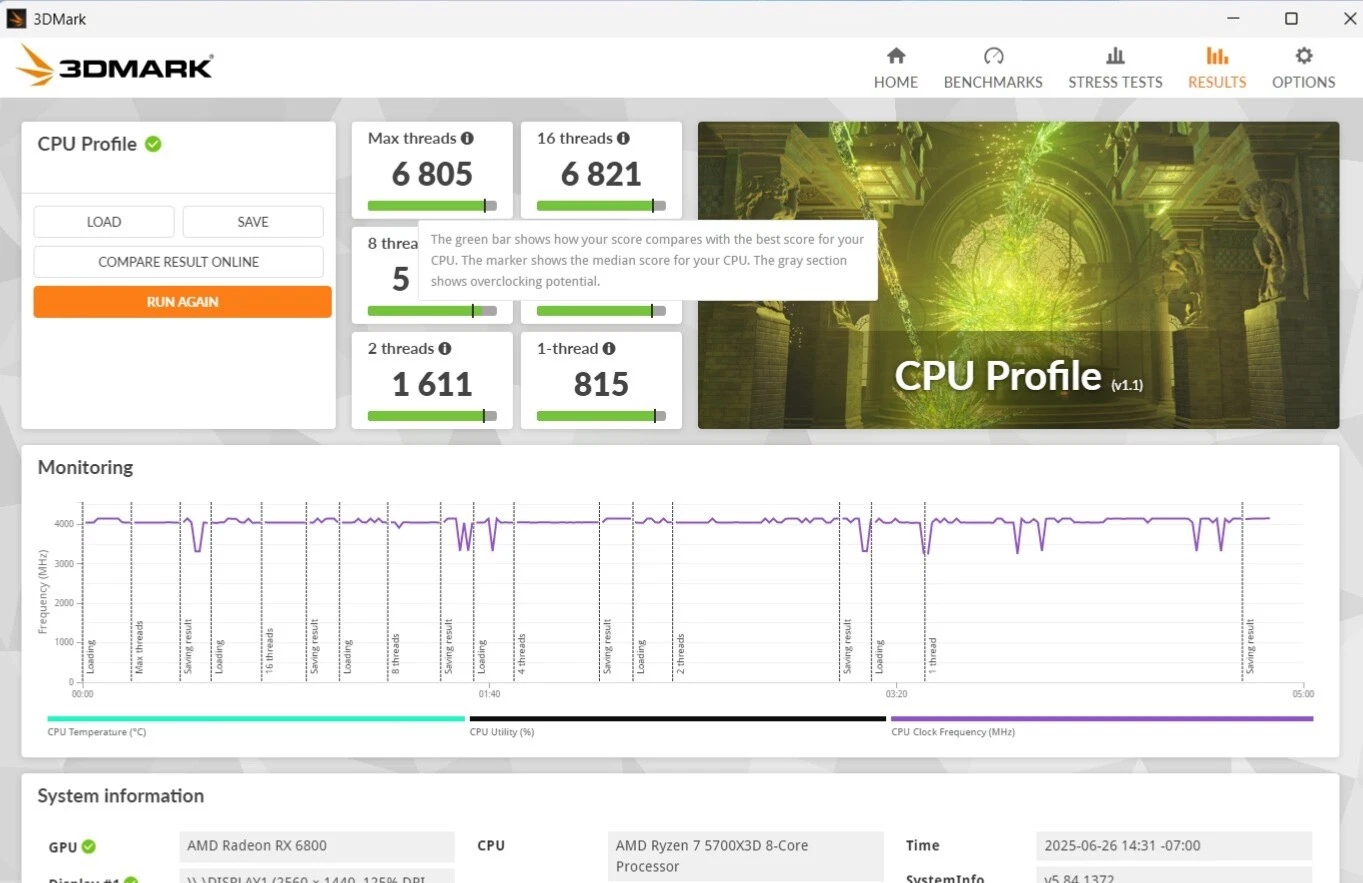
Task: Click the 3DMark app icon in title bar
Action: point(16,18)
